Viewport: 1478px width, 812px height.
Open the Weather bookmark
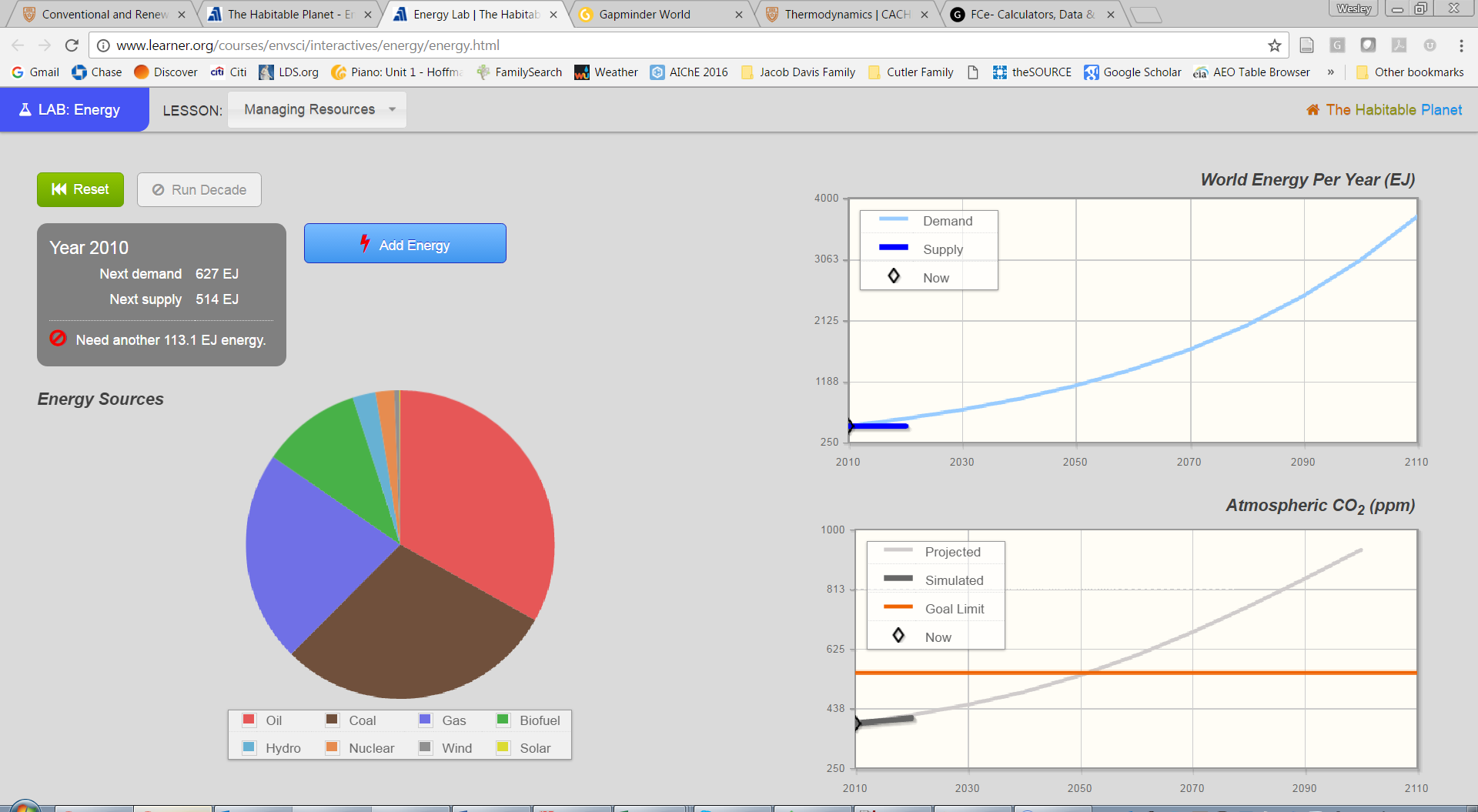point(606,72)
